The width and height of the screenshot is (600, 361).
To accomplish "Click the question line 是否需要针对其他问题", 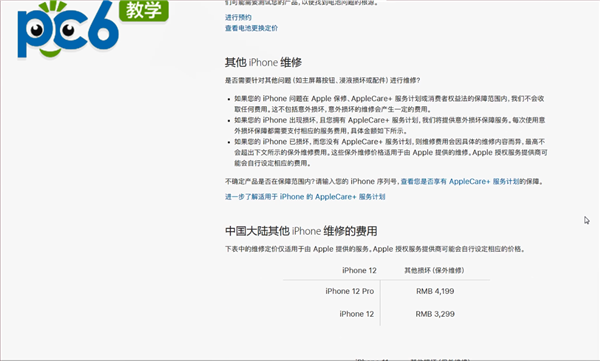I will click(x=322, y=80).
